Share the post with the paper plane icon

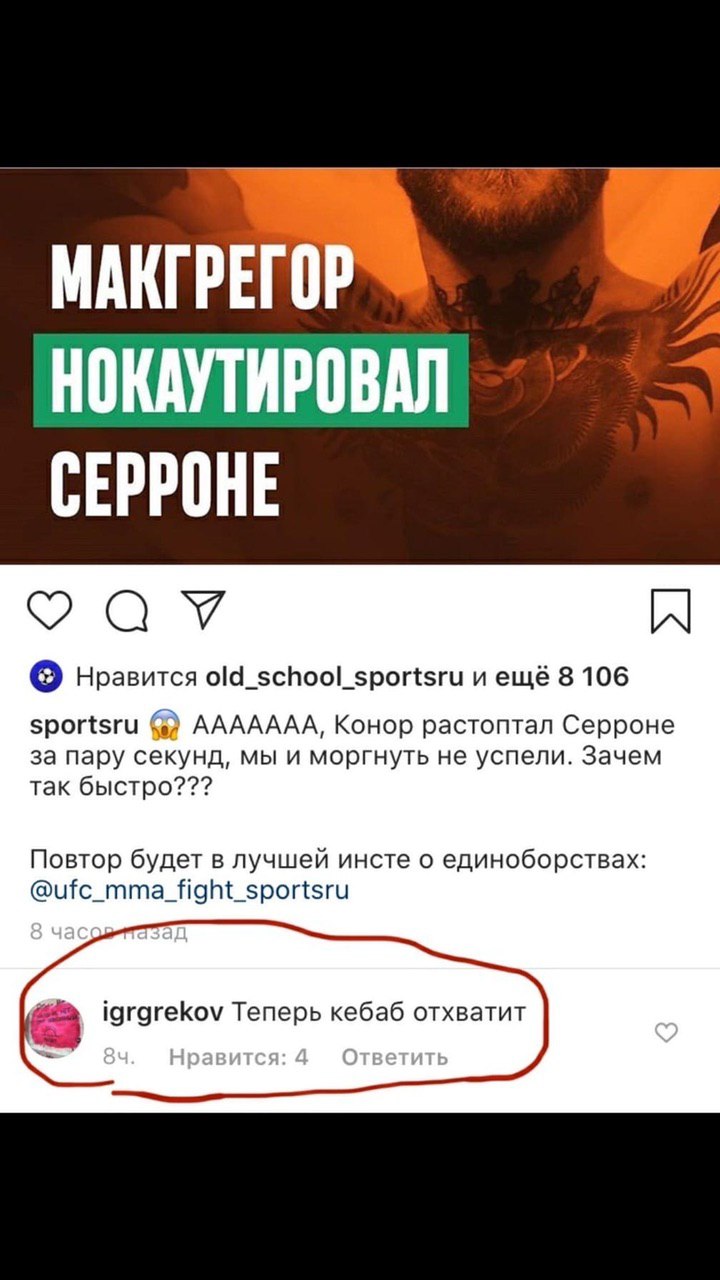202,609
